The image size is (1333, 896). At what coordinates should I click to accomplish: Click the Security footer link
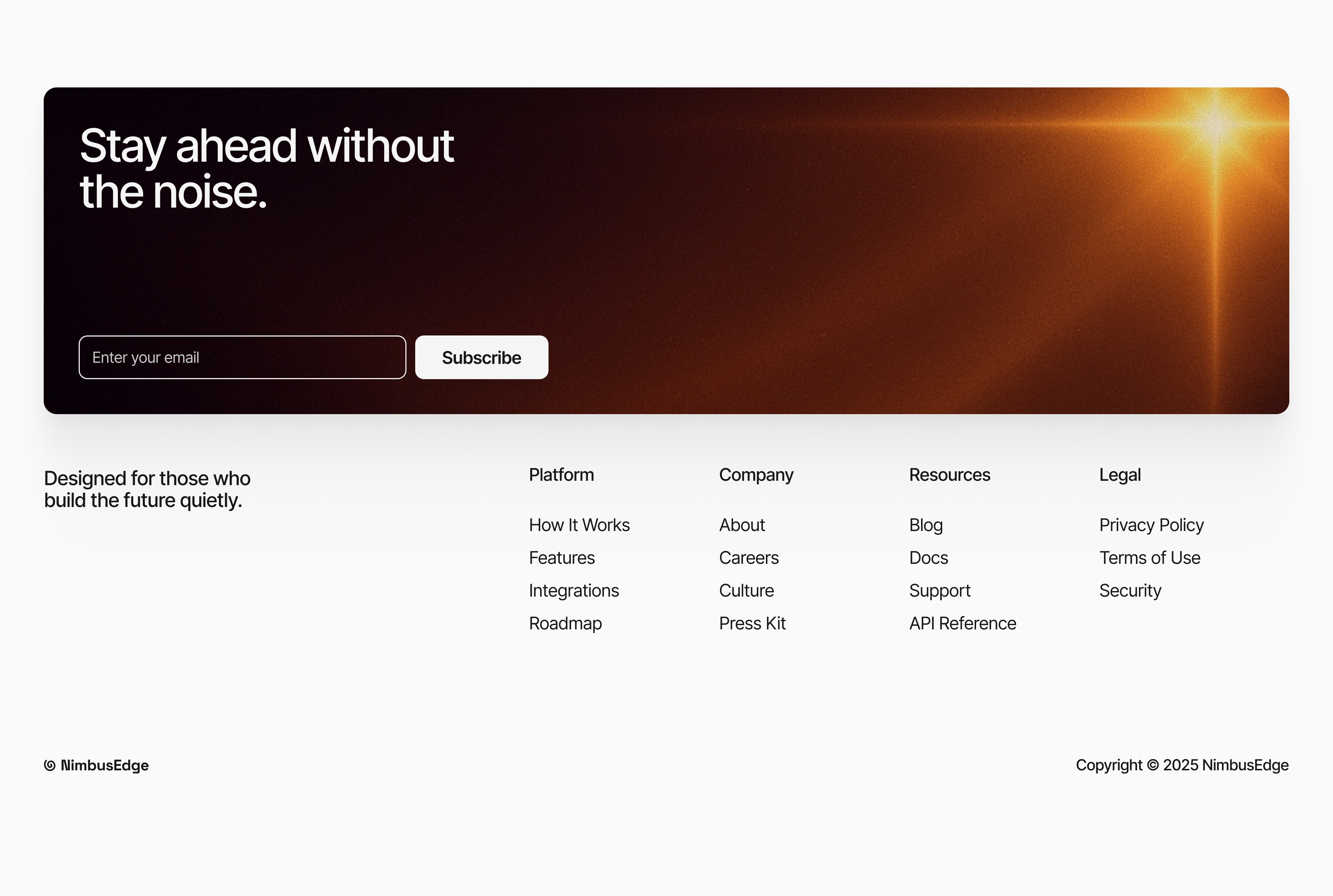[1130, 590]
